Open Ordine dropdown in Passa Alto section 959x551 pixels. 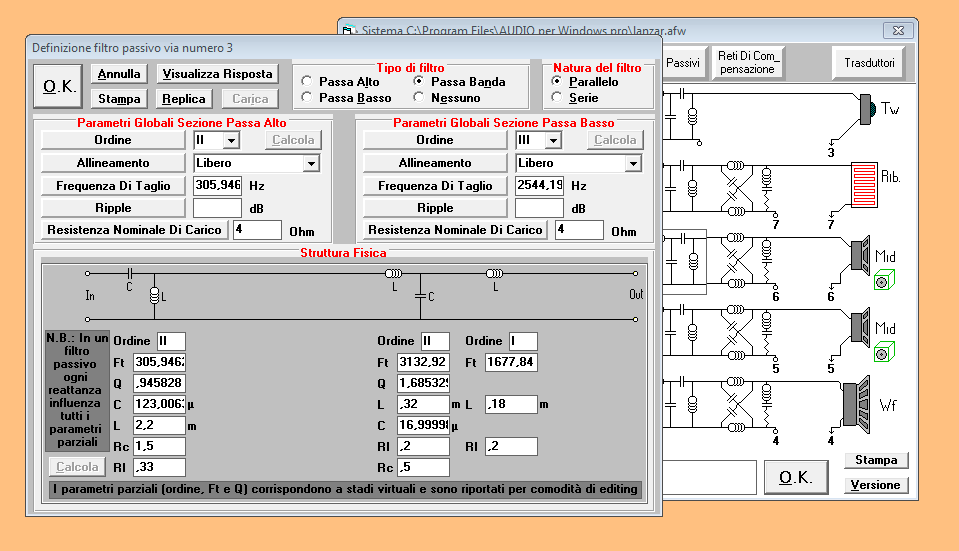[231, 141]
